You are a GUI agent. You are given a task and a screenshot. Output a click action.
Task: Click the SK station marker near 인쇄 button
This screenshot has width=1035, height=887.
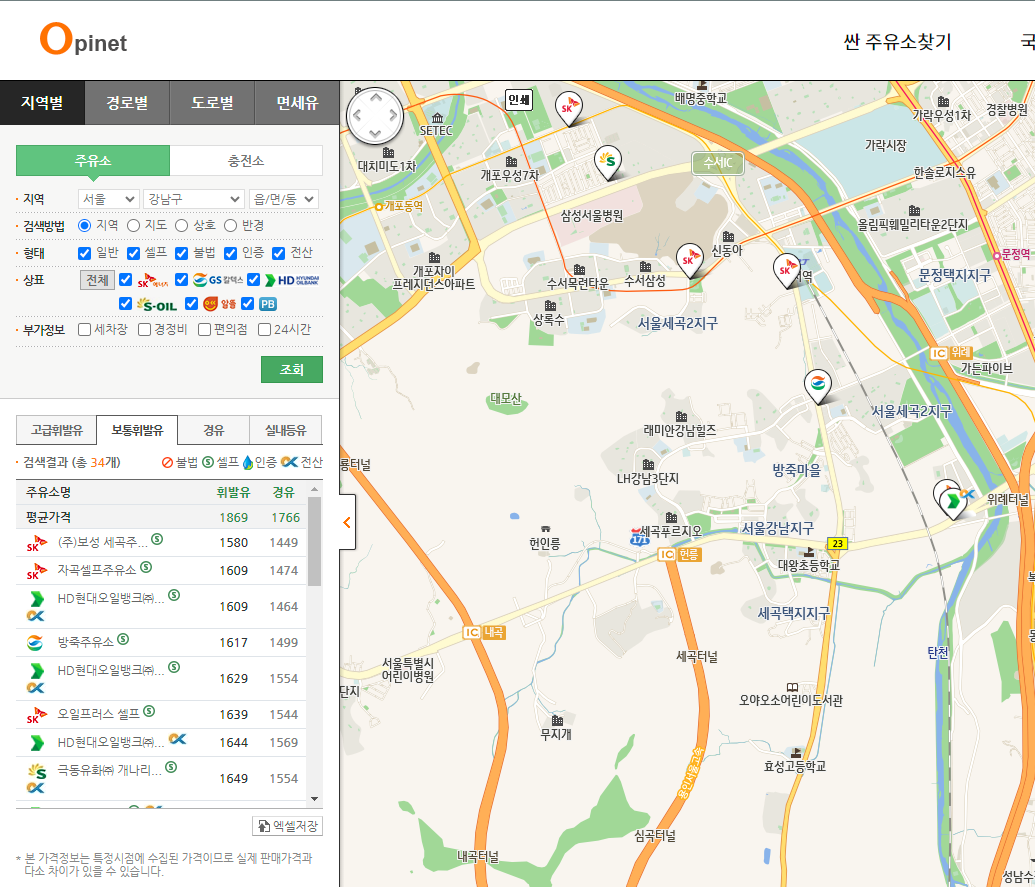(568, 109)
